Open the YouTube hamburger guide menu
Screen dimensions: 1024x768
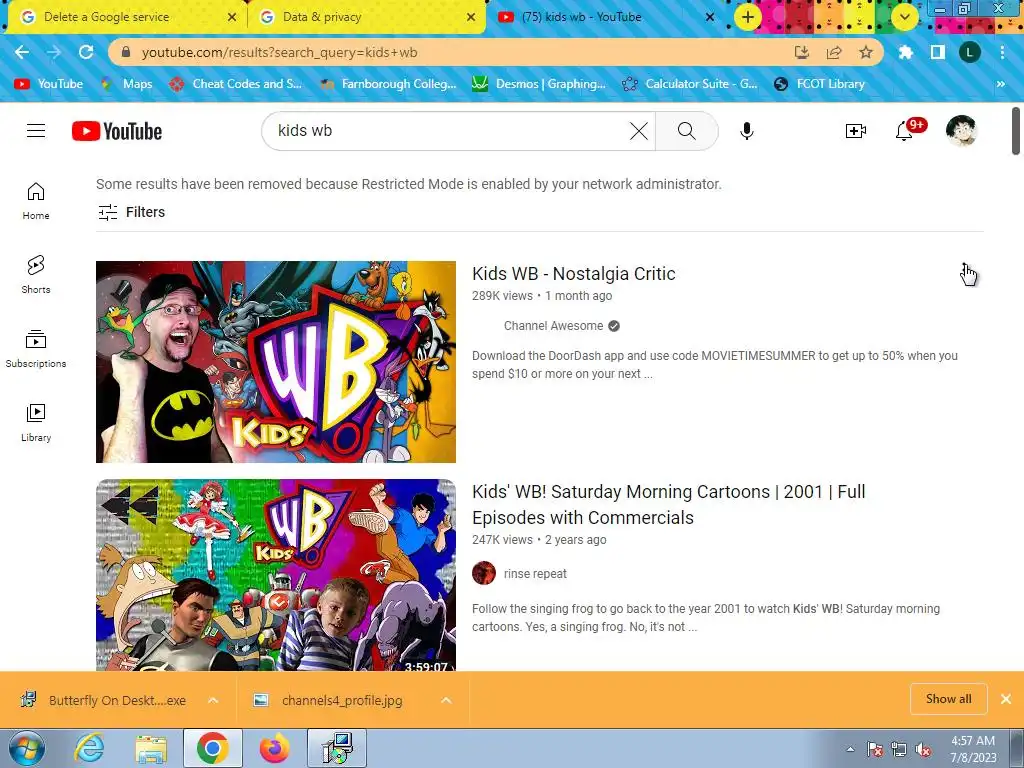[x=36, y=131]
